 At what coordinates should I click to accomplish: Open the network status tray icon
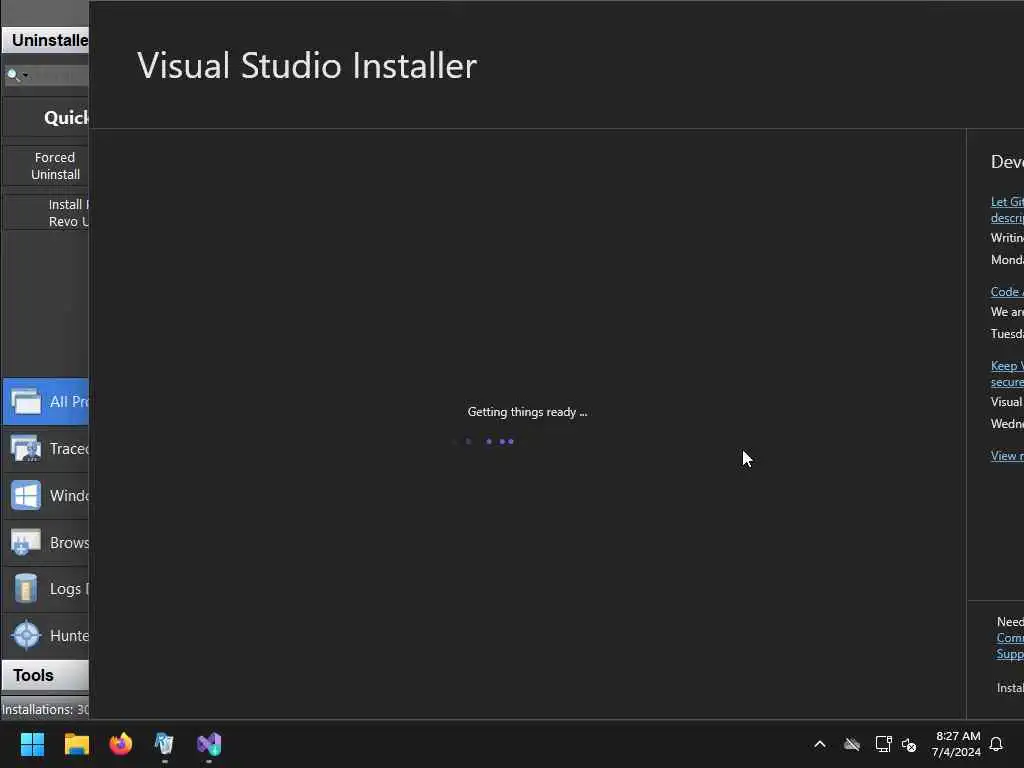883,744
